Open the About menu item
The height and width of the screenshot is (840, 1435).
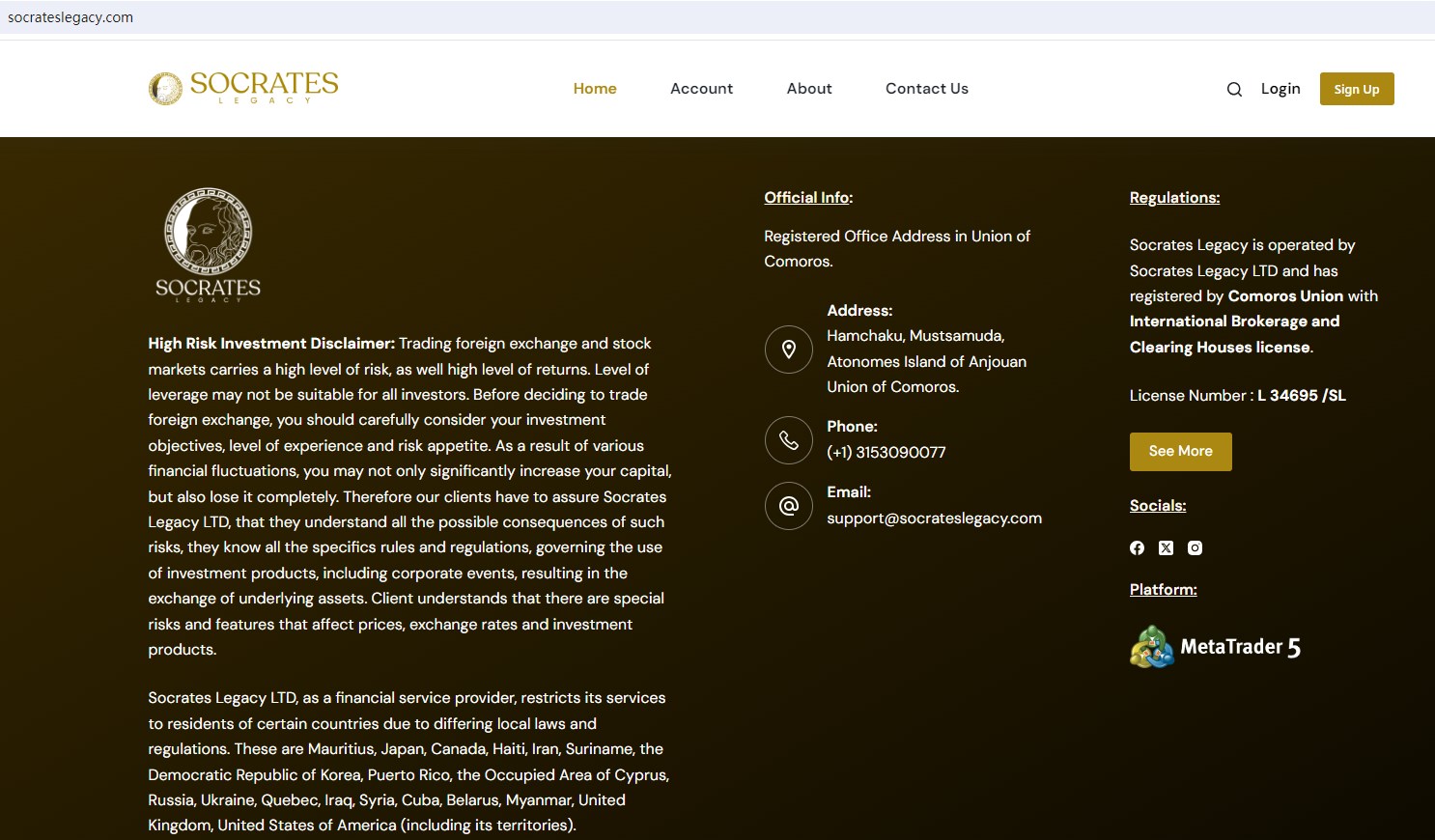[809, 89]
